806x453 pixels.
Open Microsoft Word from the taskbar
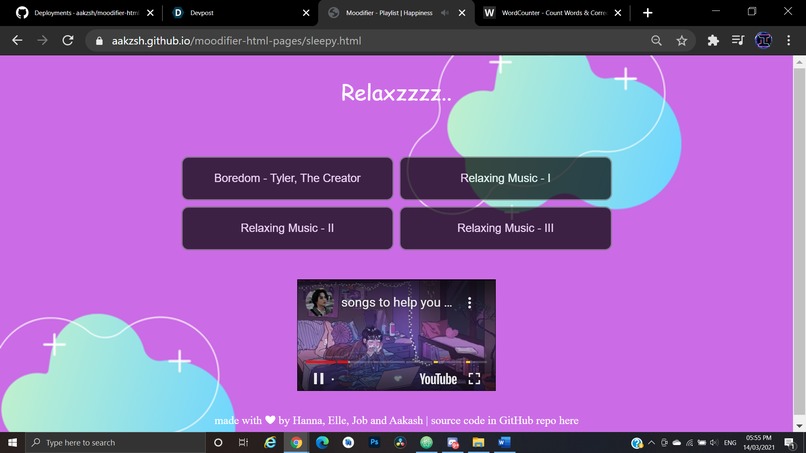(504, 442)
